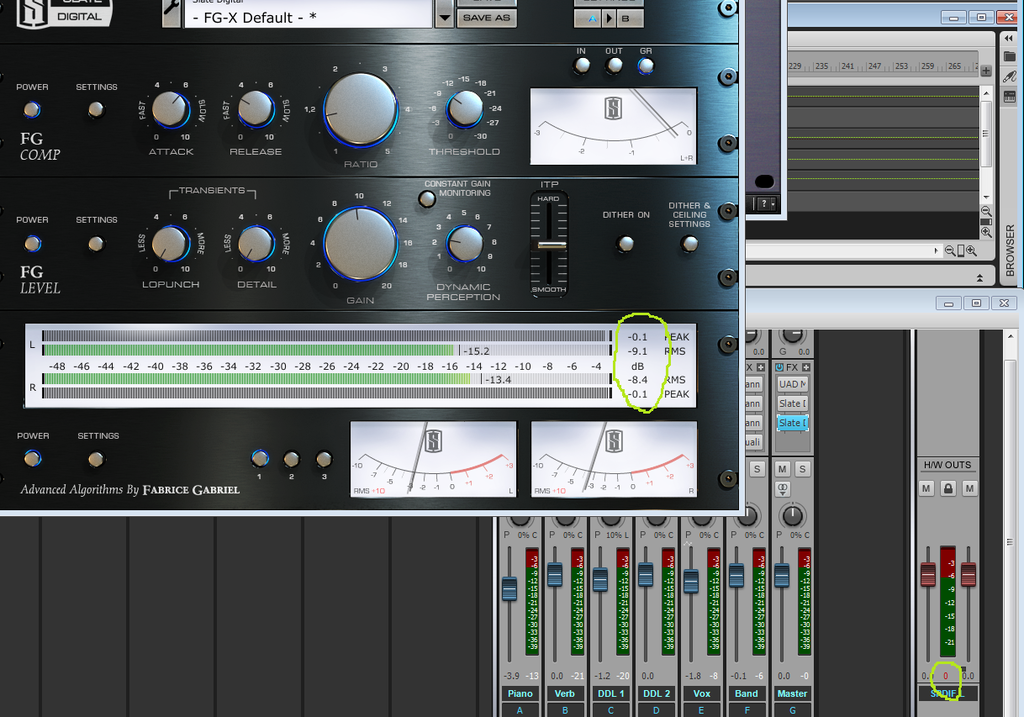Open the help question mark dropdown
The image size is (1024, 717).
click(x=765, y=204)
